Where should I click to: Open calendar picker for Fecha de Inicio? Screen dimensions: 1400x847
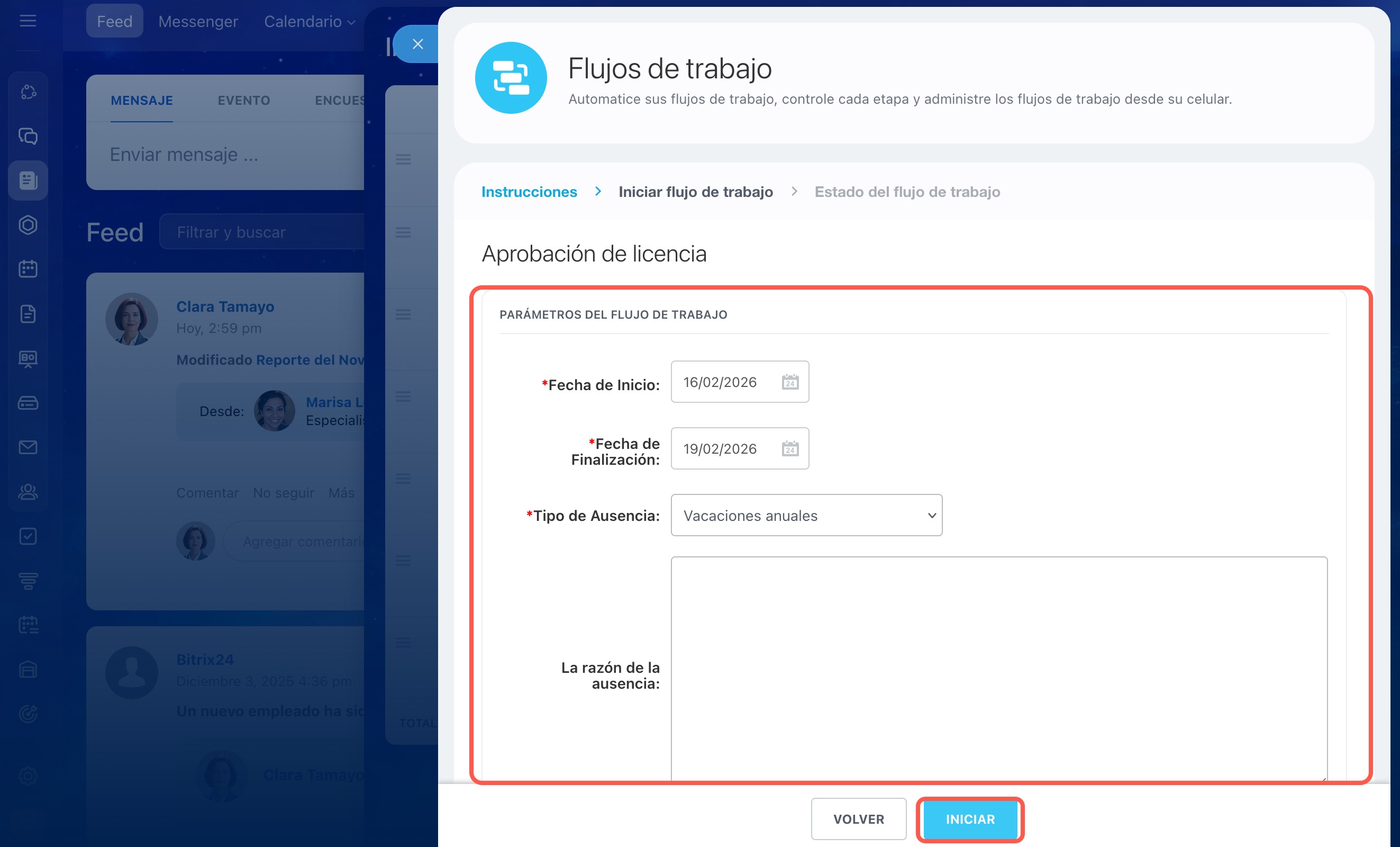click(790, 382)
